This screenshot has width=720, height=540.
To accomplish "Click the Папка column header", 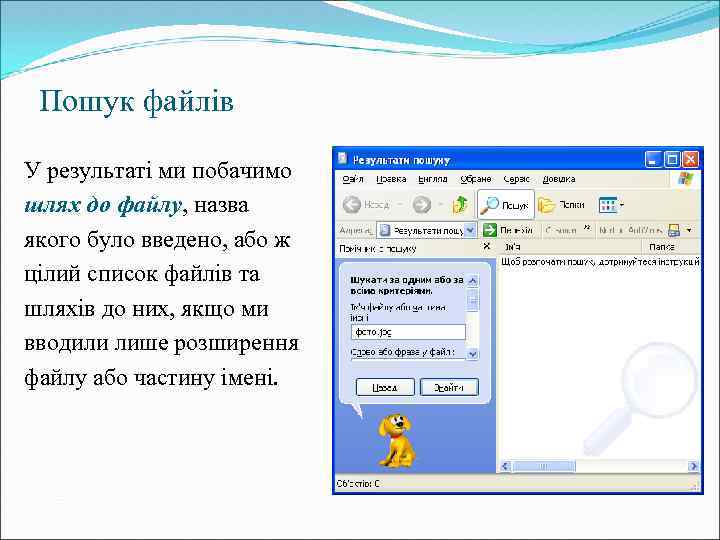I will pyautogui.click(x=671, y=248).
